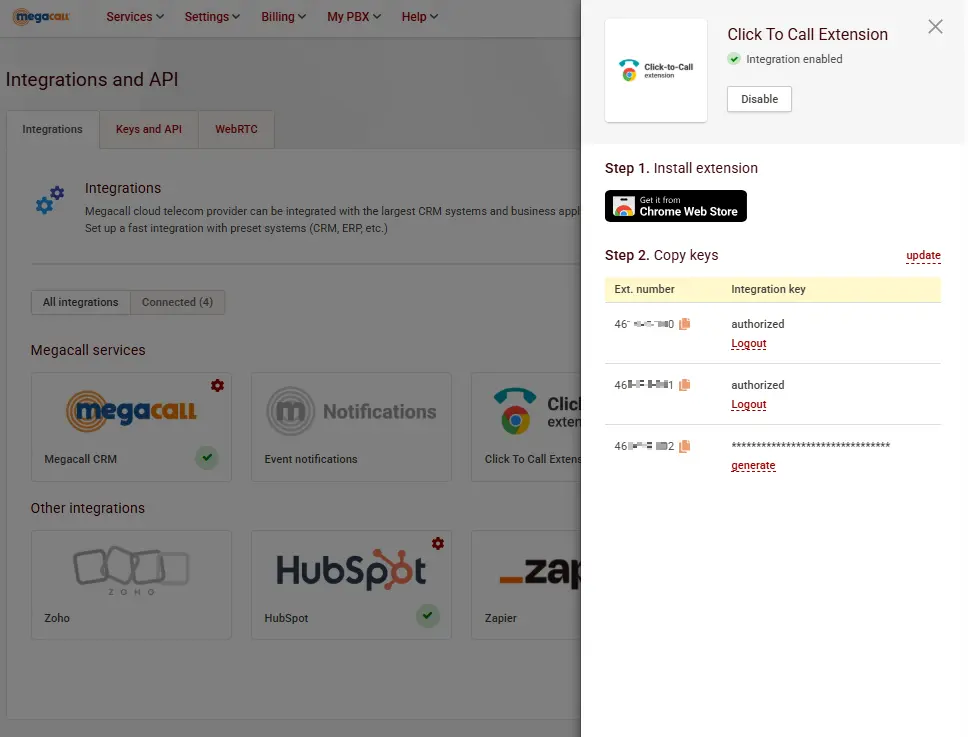
Task: Copy the extension number ending in 0
Action: (685, 324)
